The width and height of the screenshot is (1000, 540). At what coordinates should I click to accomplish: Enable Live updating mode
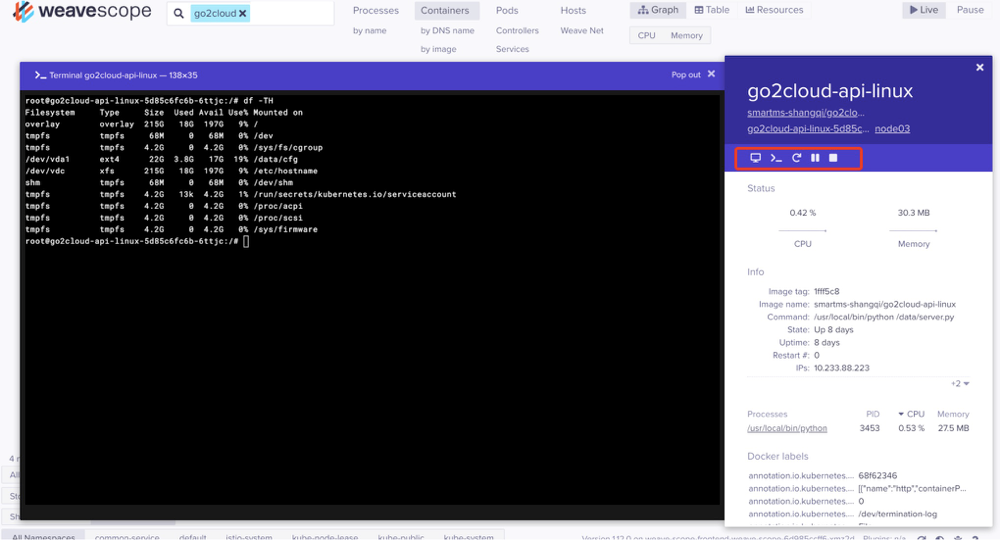pos(923,10)
